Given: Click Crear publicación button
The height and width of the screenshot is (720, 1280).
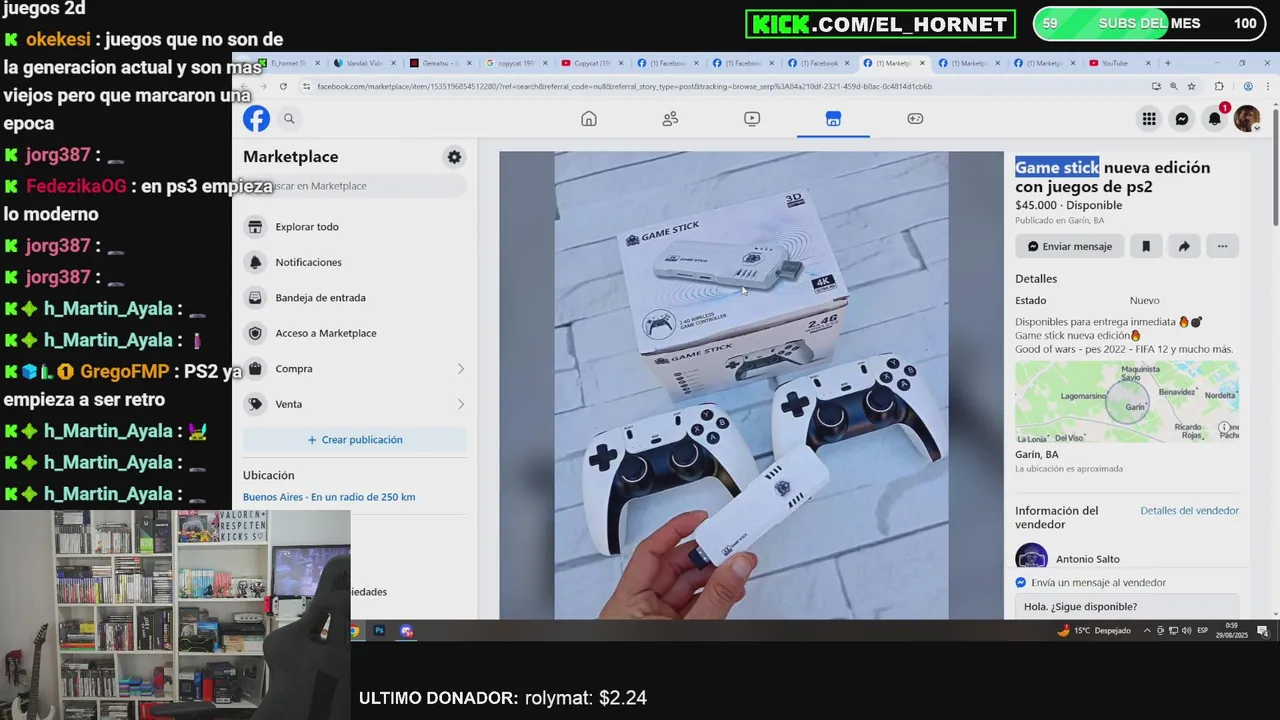Looking at the screenshot, I should (x=355, y=440).
